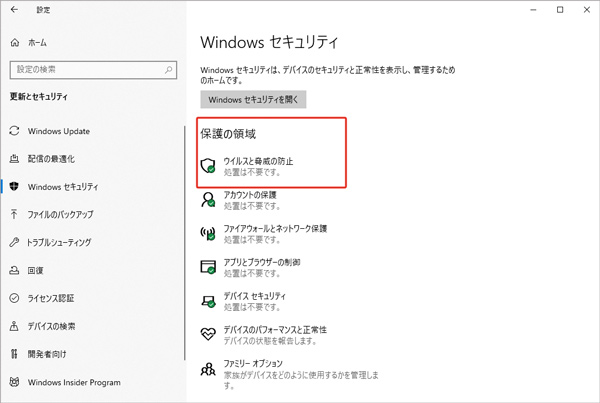The width and height of the screenshot is (600, 403).
Task: Click the 設定の検索 search field
Action: pos(93,70)
